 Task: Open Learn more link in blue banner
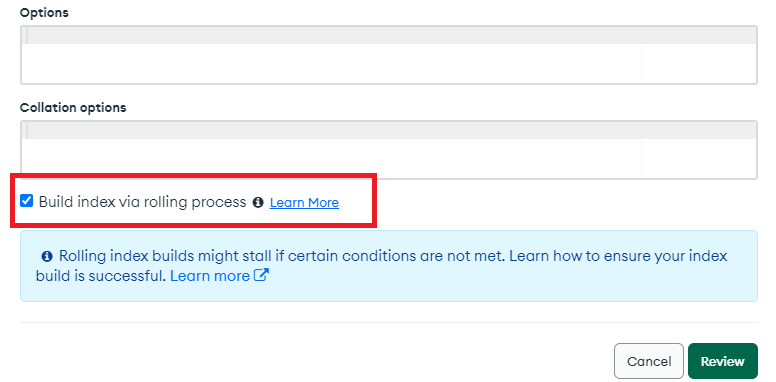[x=210, y=276]
